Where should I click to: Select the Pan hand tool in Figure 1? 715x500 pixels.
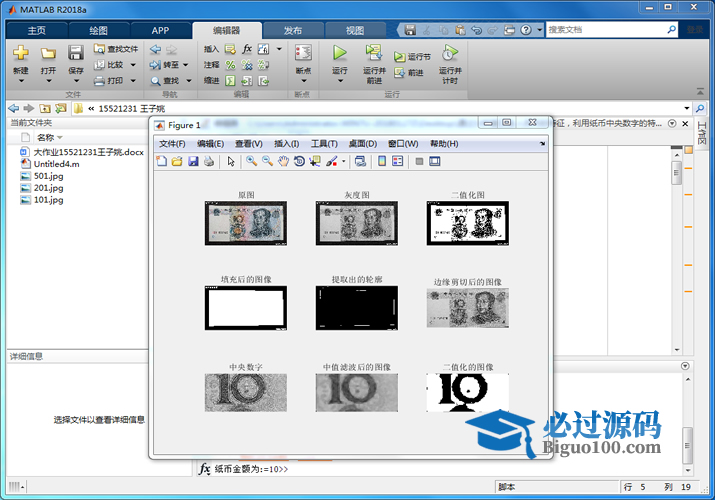(x=283, y=161)
